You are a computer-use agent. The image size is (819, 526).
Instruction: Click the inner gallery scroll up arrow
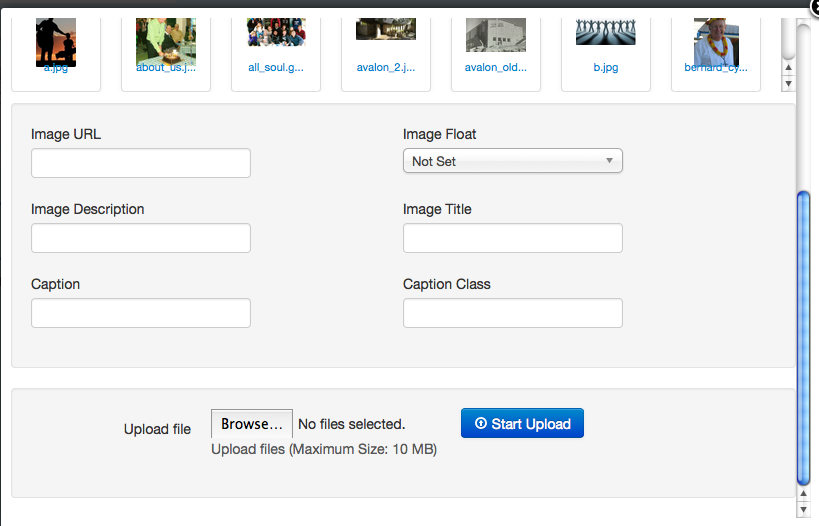(x=788, y=68)
